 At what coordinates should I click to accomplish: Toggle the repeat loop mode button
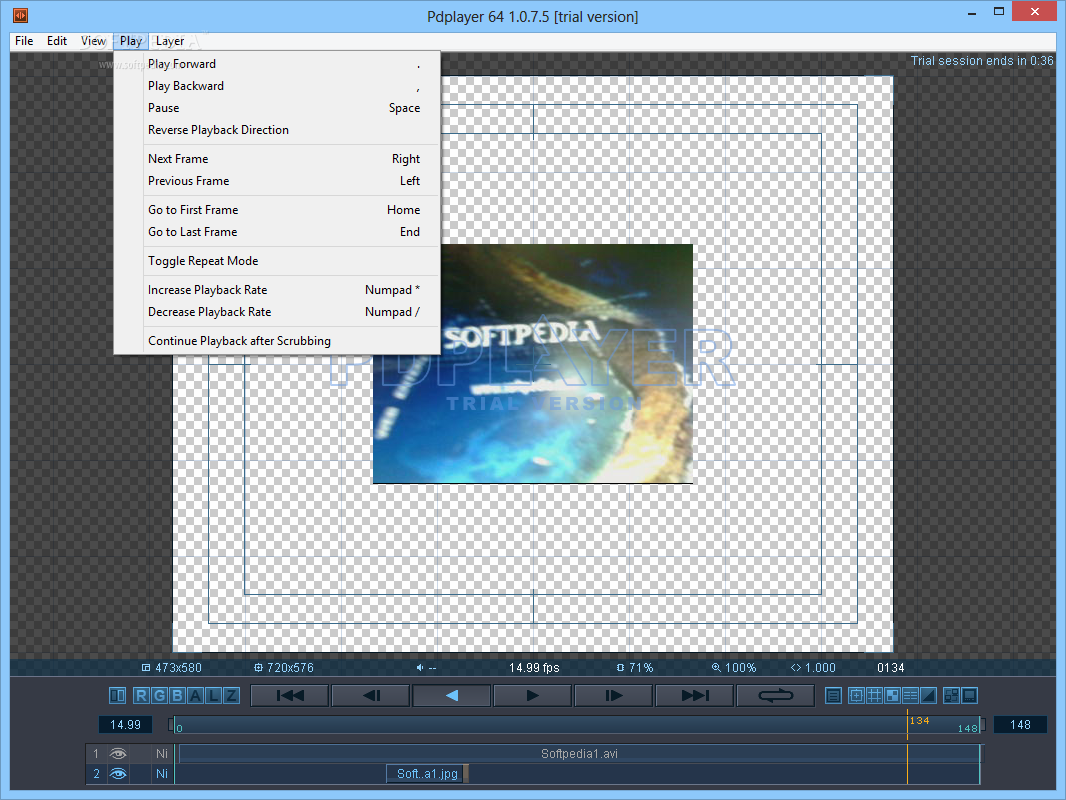click(776, 695)
